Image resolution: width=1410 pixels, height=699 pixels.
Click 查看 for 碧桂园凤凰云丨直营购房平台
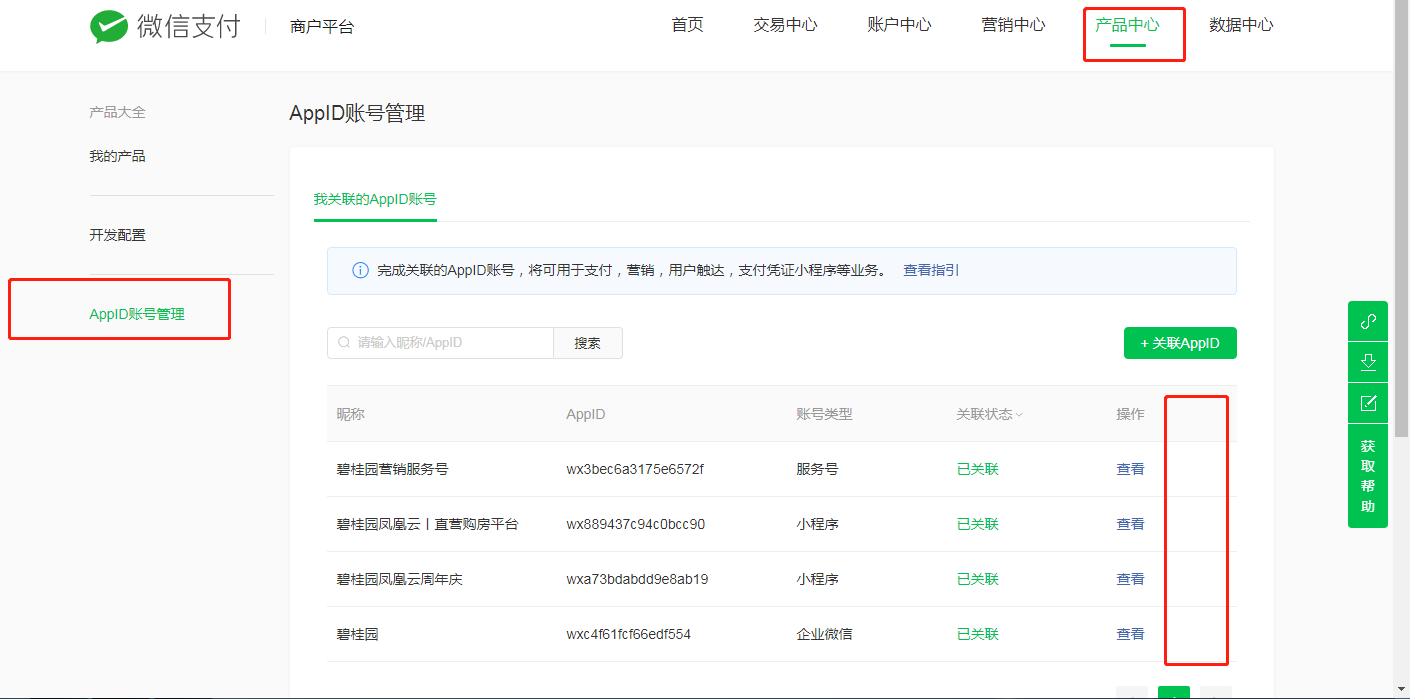coord(1130,524)
